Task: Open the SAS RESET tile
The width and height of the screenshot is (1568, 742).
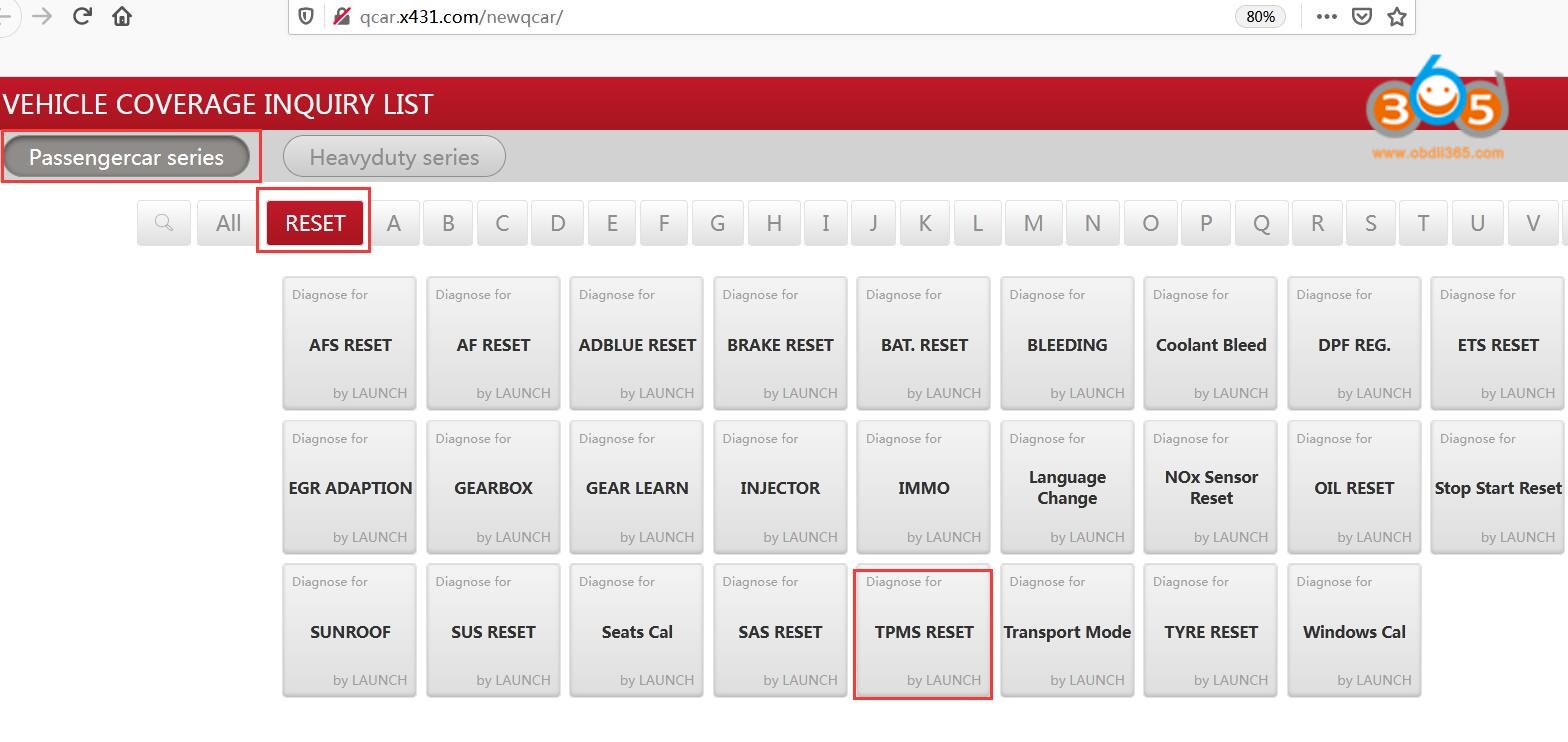Action: point(780,631)
